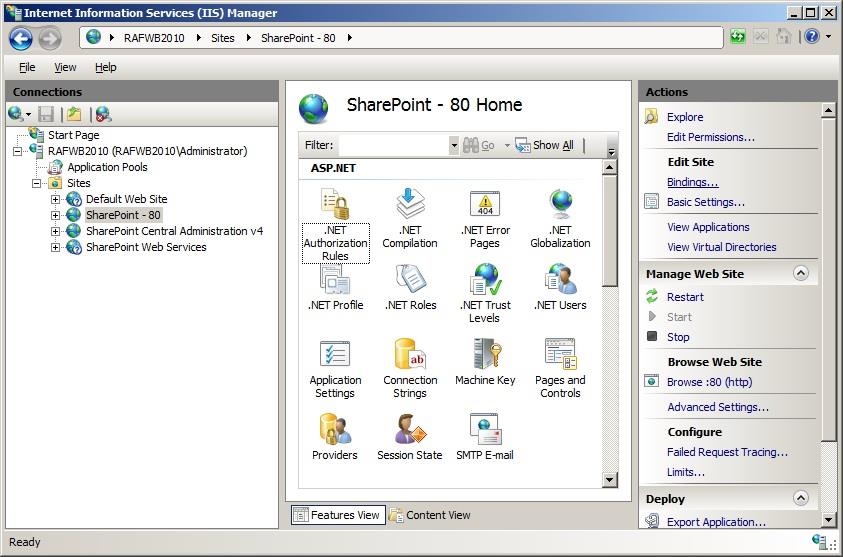Click feature list scroll down arrow
843x557 pixels.
(x=610, y=480)
